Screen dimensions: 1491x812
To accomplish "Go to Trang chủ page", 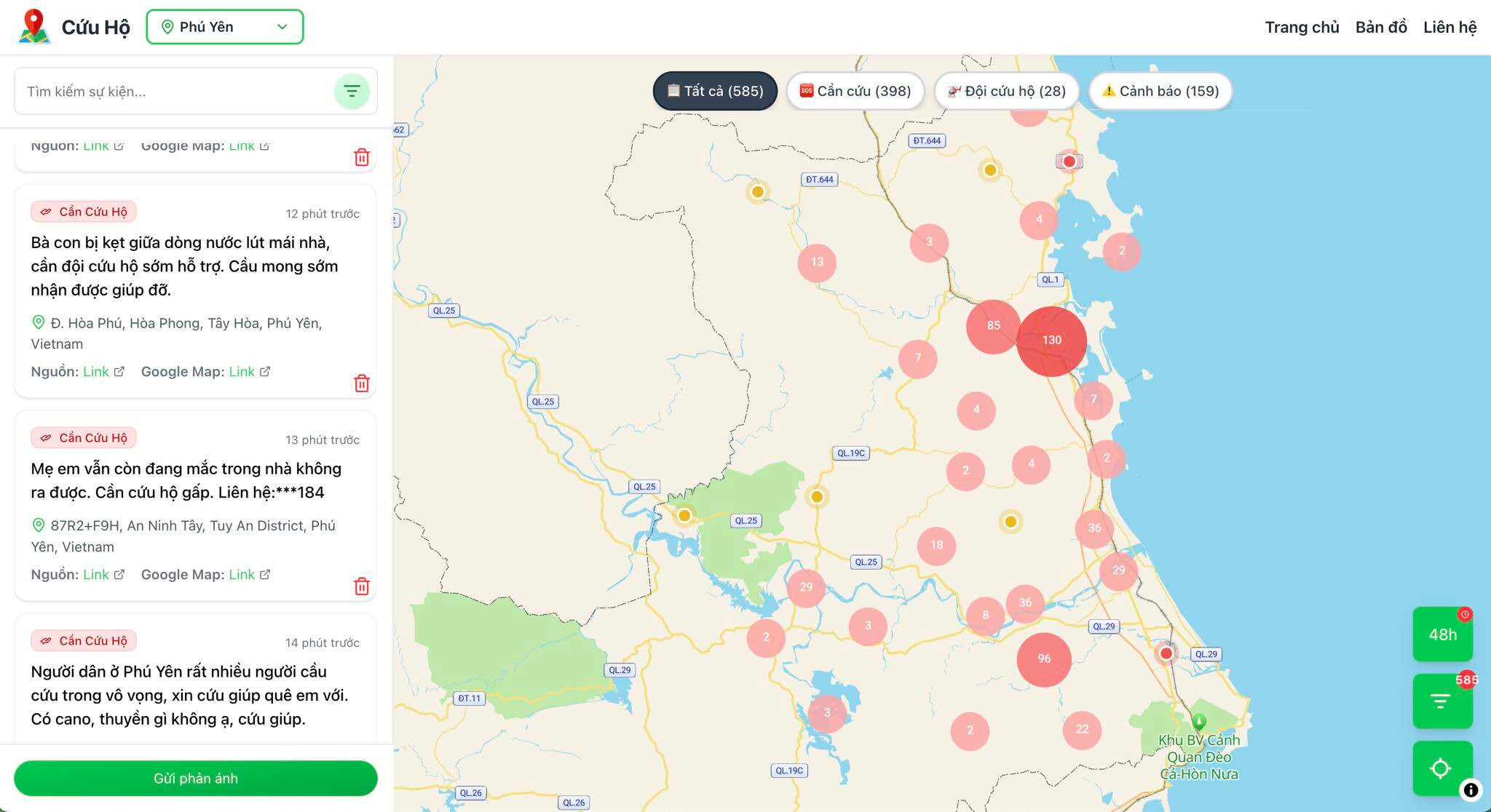I will click(1302, 27).
